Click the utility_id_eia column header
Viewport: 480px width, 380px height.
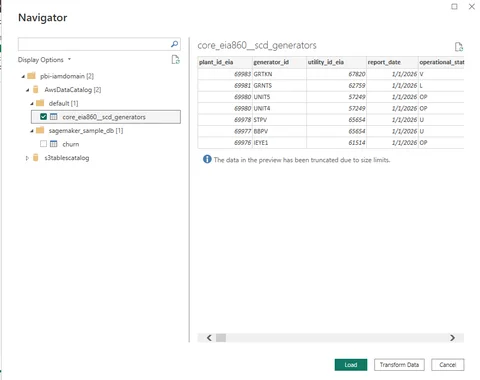(336, 62)
